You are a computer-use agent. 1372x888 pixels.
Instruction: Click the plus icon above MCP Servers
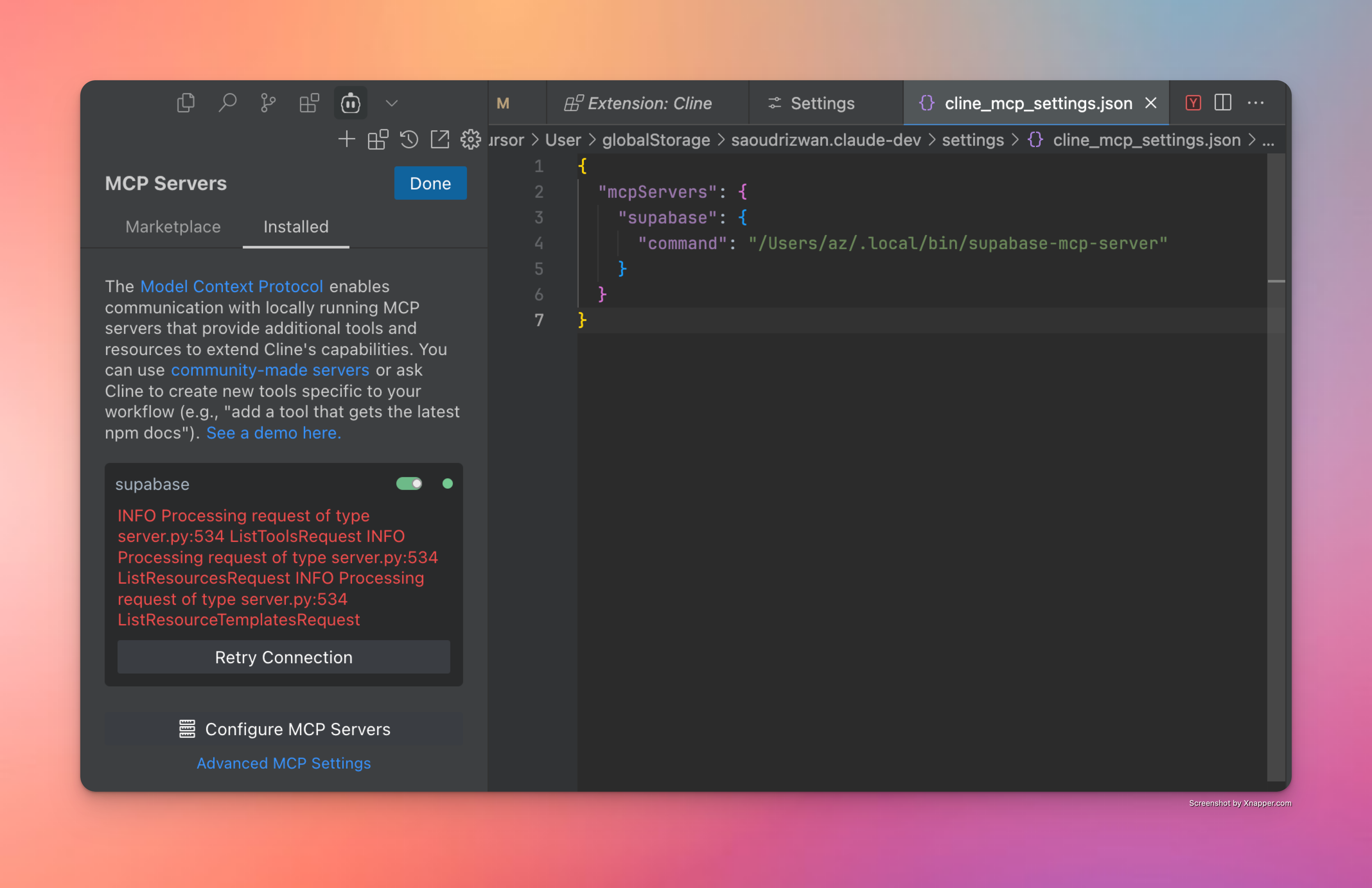point(347,139)
